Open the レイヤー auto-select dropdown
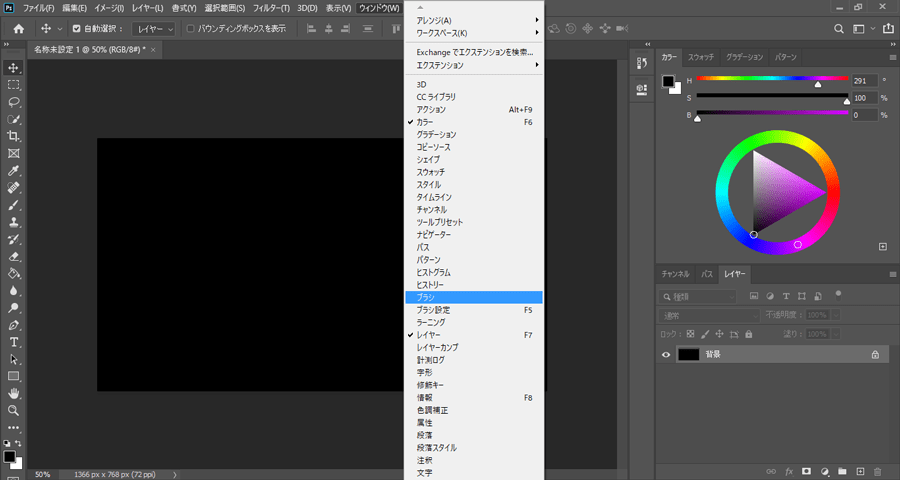Screen dimensions: 900x480 click(x=151, y=28)
